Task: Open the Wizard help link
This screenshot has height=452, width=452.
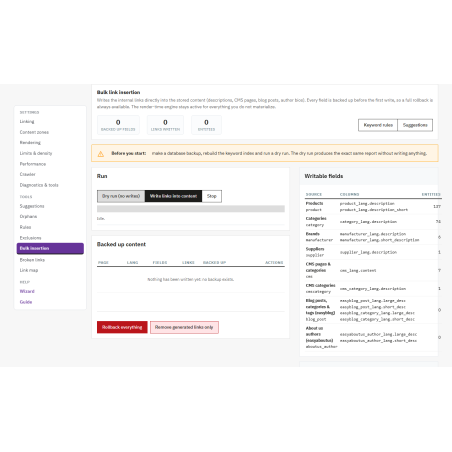Action: point(27,291)
